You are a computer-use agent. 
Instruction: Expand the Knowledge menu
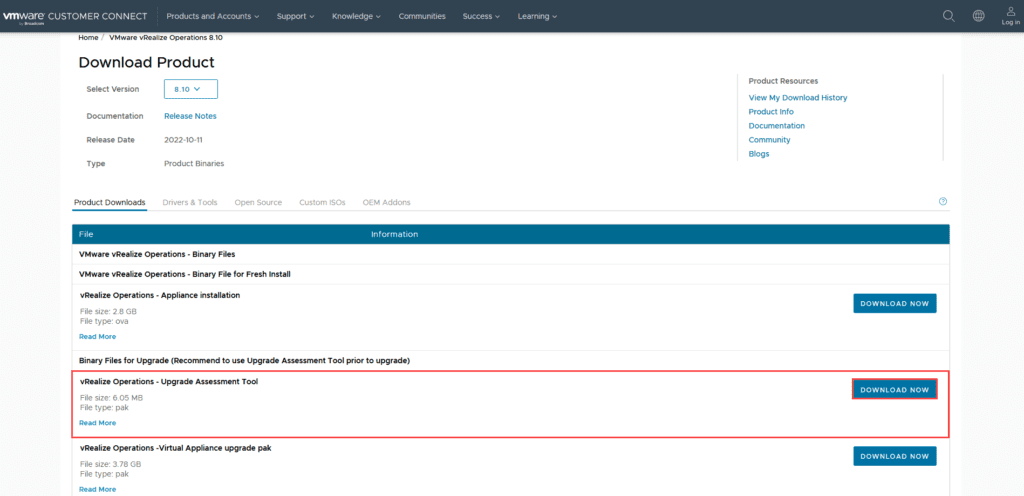coord(357,16)
